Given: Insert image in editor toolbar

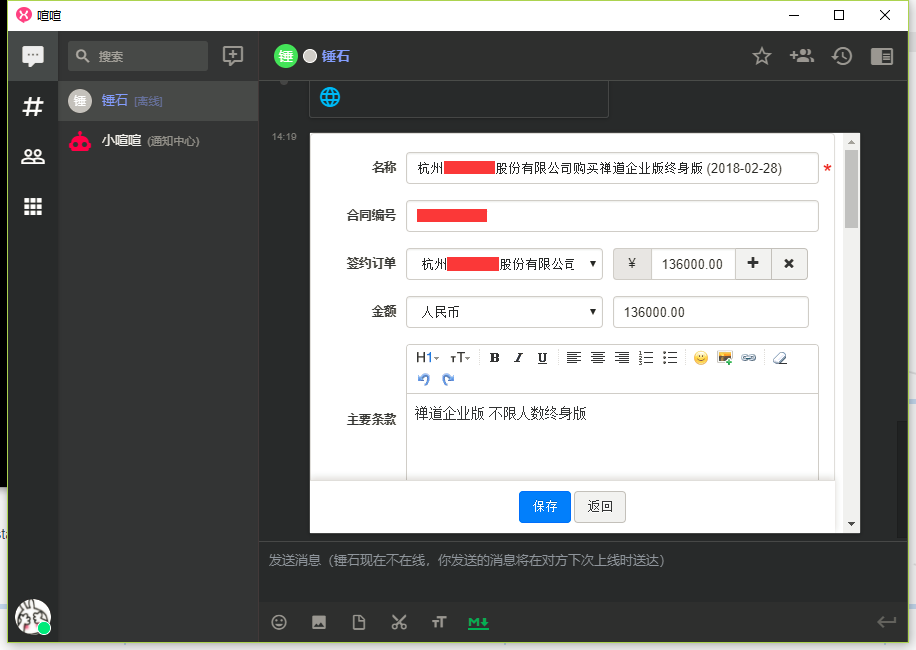Looking at the screenshot, I should (724, 357).
